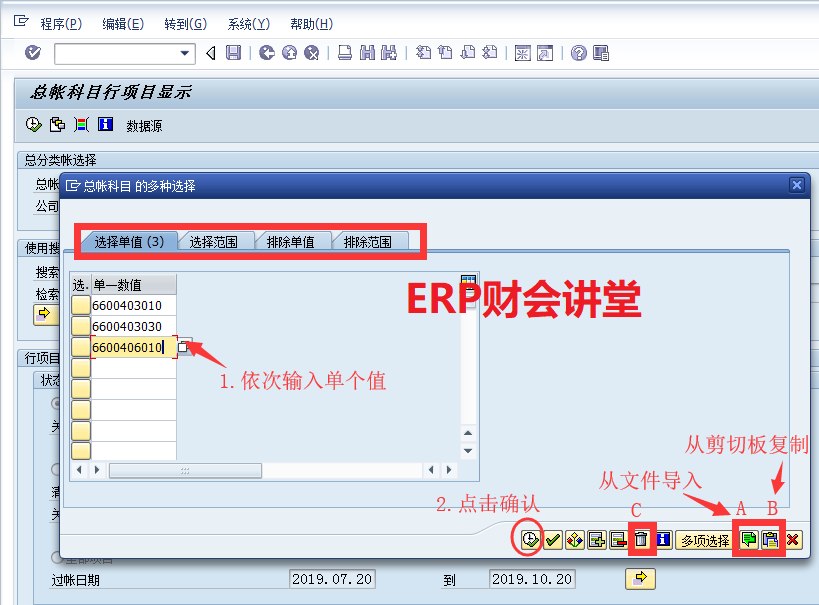Open search help button beside 6600406010

pos(183,347)
